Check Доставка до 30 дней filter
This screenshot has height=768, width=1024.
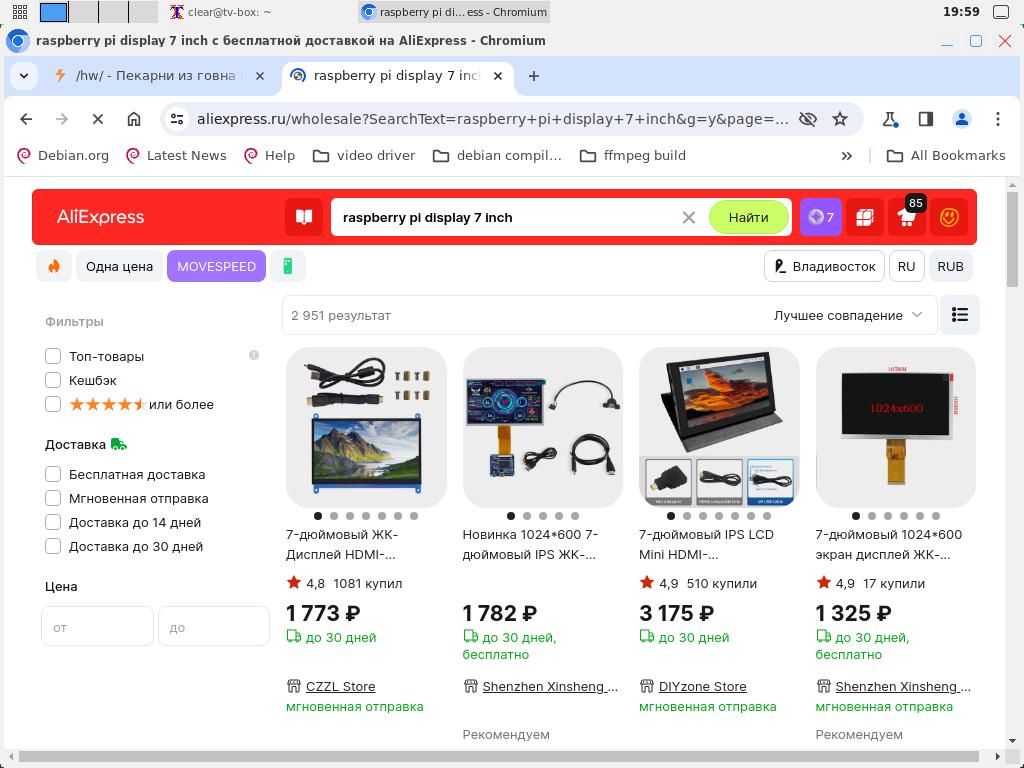click(x=53, y=547)
